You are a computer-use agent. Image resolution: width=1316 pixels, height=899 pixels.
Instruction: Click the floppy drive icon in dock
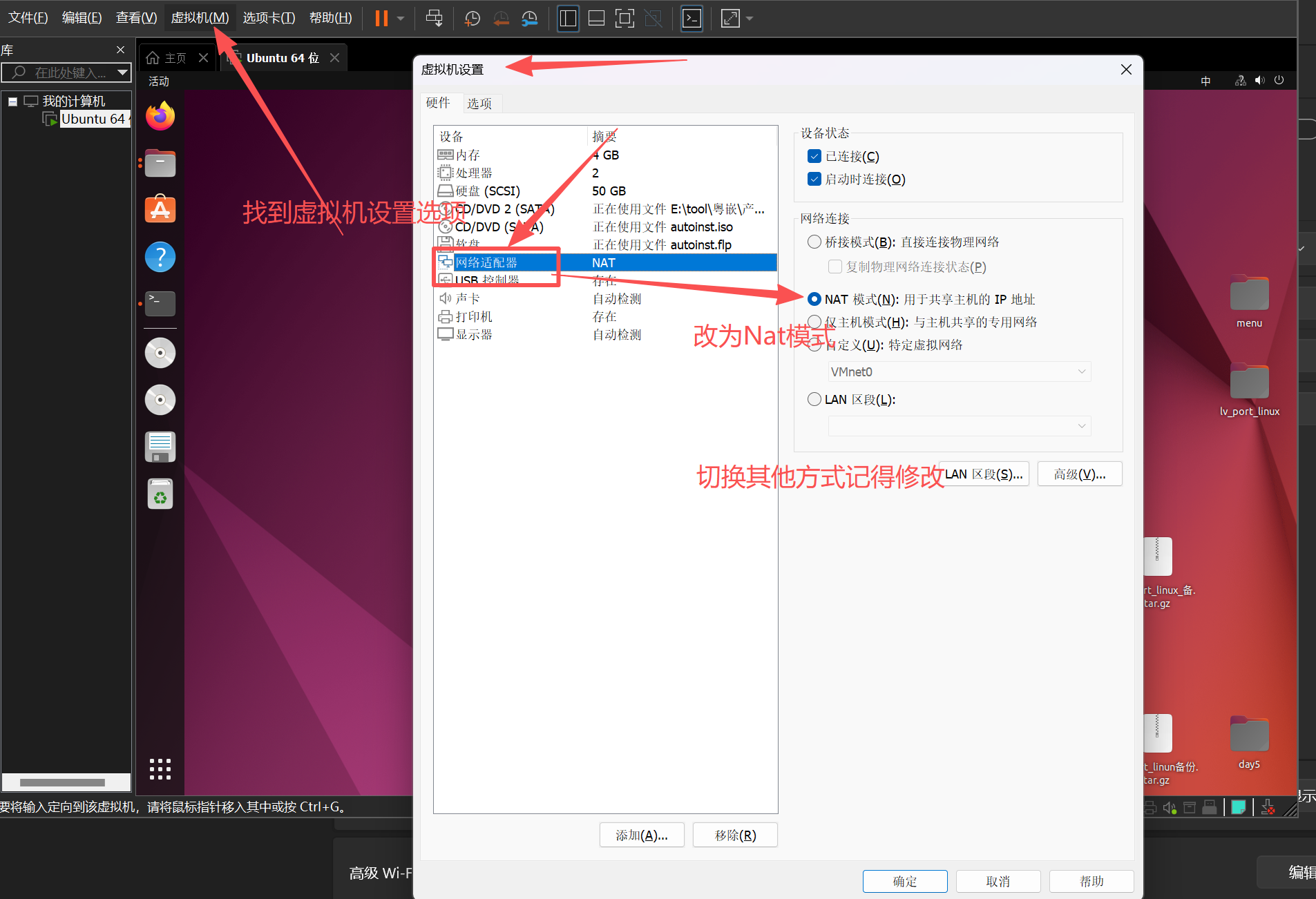160,447
